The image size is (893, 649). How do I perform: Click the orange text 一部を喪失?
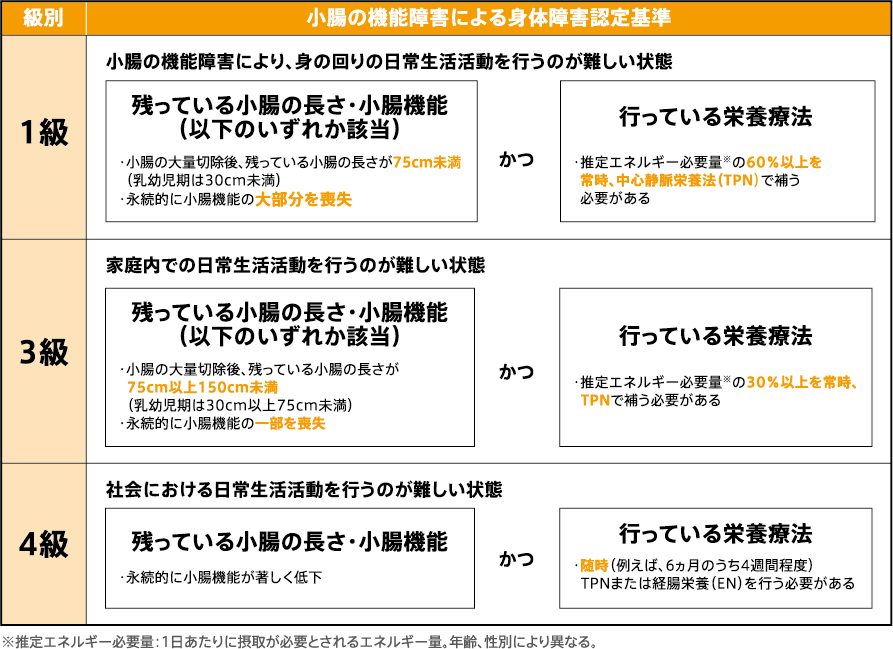click(290, 424)
